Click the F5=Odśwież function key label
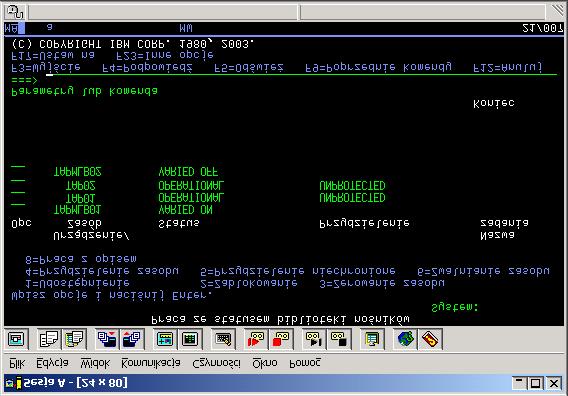568x396 pixels. 249,68
